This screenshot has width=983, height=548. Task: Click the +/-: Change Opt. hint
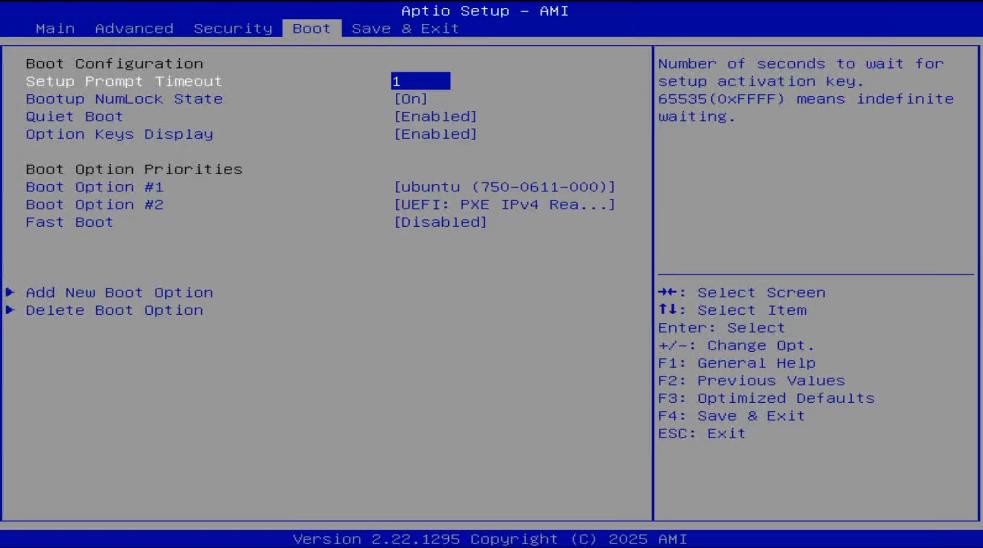(x=736, y=345)
